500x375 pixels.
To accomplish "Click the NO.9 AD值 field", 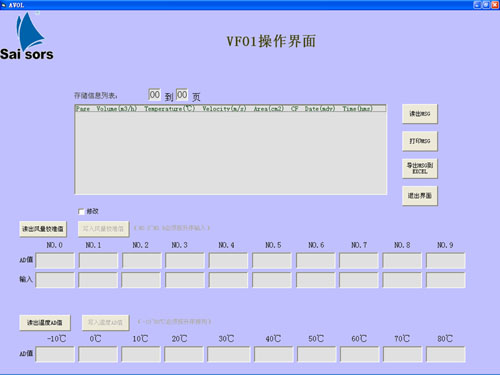I will tap(445, 260).
